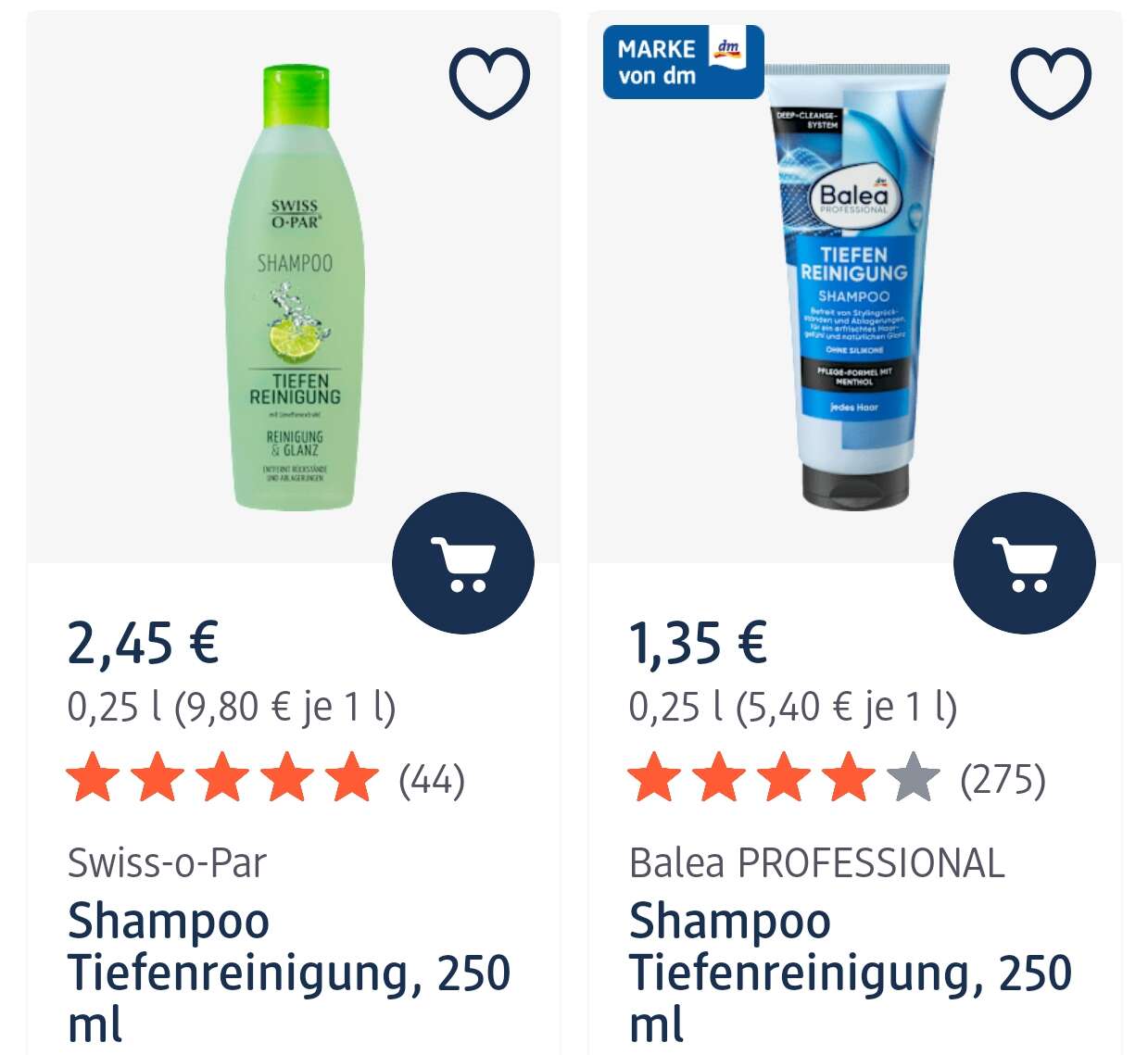This screenshot has height=1055, width=1148.
Task: Open the Balea four star rating
Action: (784, 778)
